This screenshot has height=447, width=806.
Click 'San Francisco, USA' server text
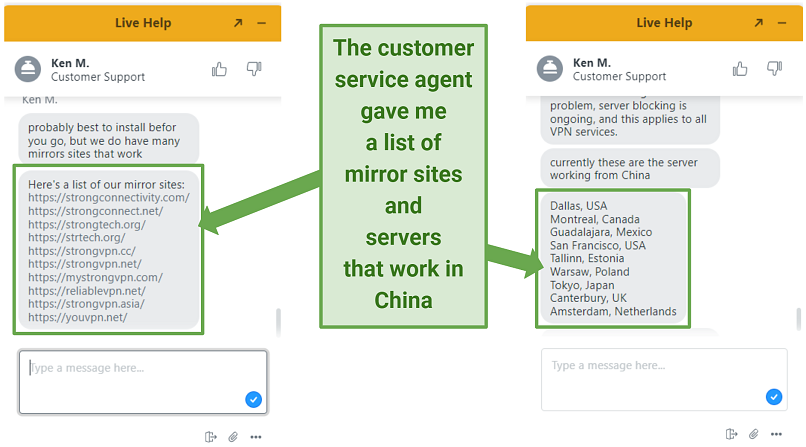598,246
